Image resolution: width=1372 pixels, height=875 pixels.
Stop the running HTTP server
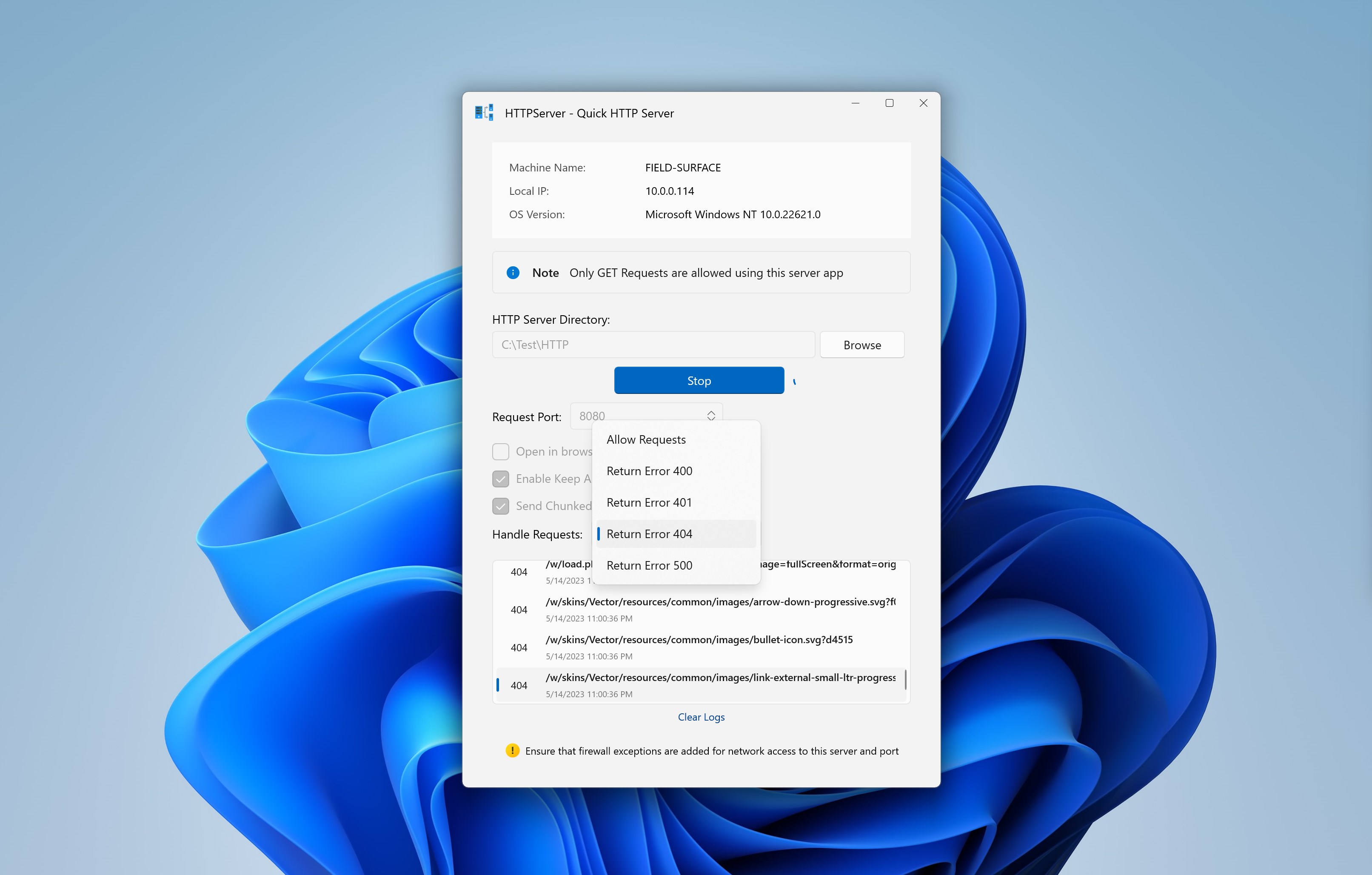699,381
